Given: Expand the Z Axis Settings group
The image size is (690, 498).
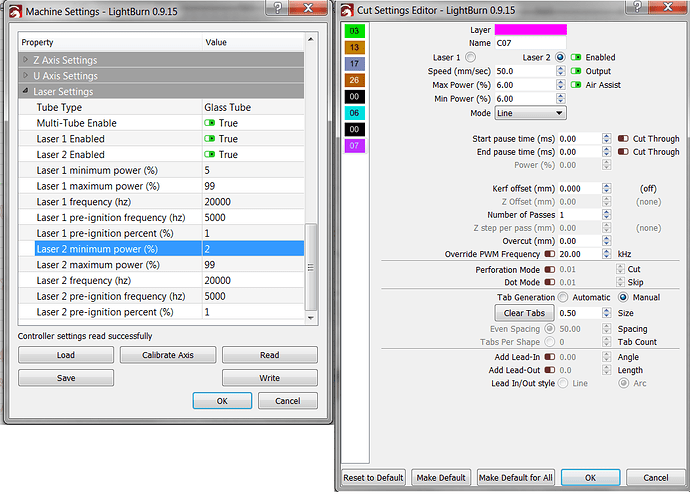Looking at the screenshot, I should (26, 59).
